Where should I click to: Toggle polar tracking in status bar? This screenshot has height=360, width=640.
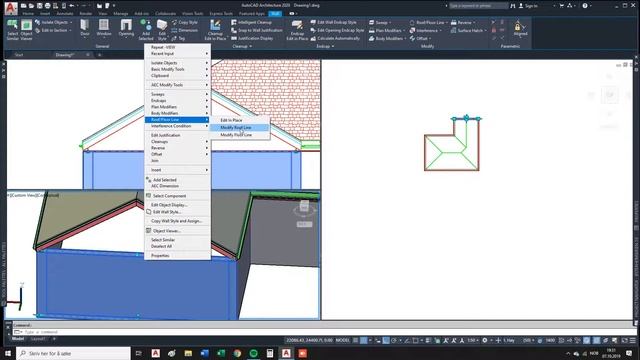(394, 340)
